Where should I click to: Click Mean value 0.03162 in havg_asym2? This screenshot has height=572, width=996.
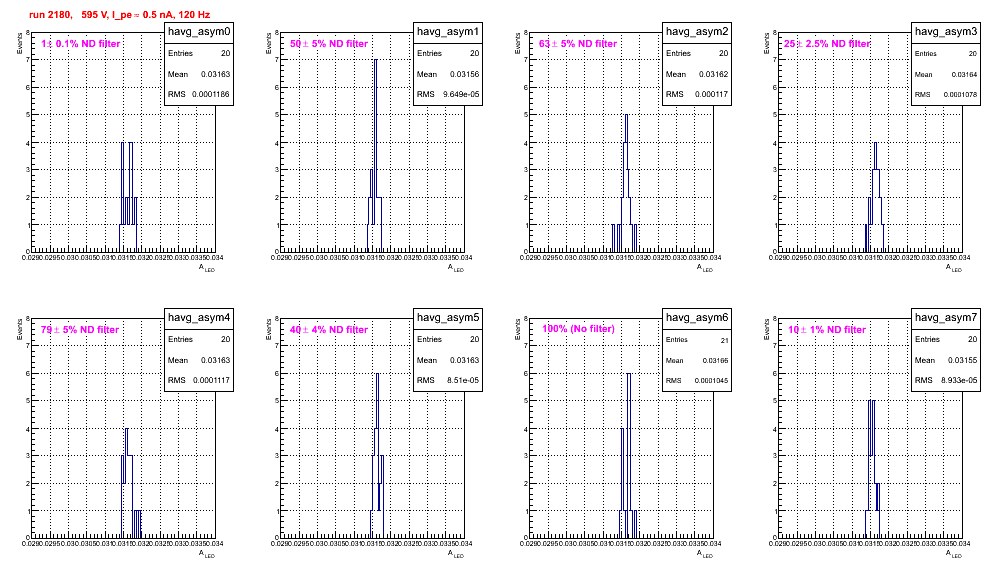pyautogui.click(x=713, y=74)
